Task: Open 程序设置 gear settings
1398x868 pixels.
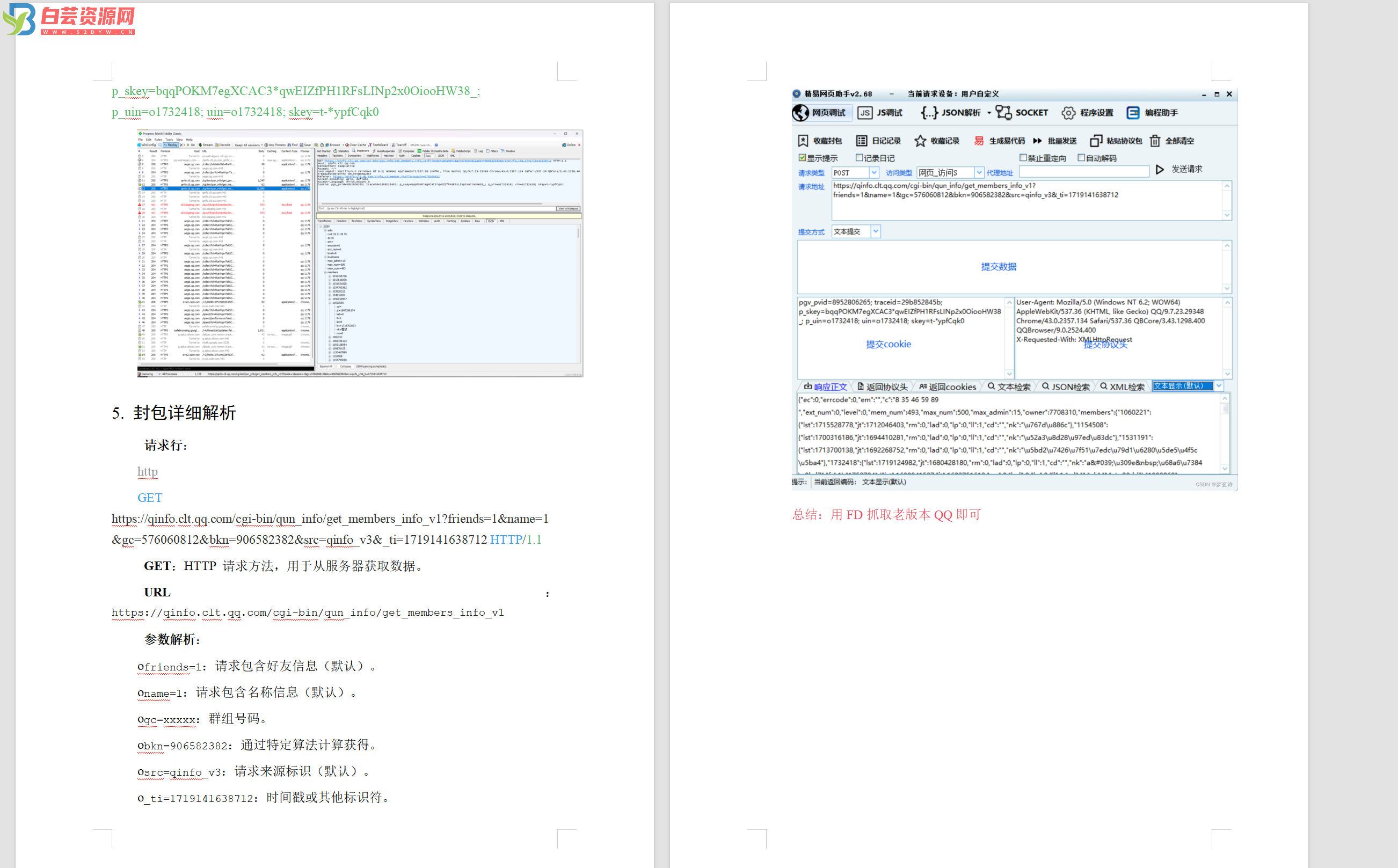Action: tap(1087, 113)
